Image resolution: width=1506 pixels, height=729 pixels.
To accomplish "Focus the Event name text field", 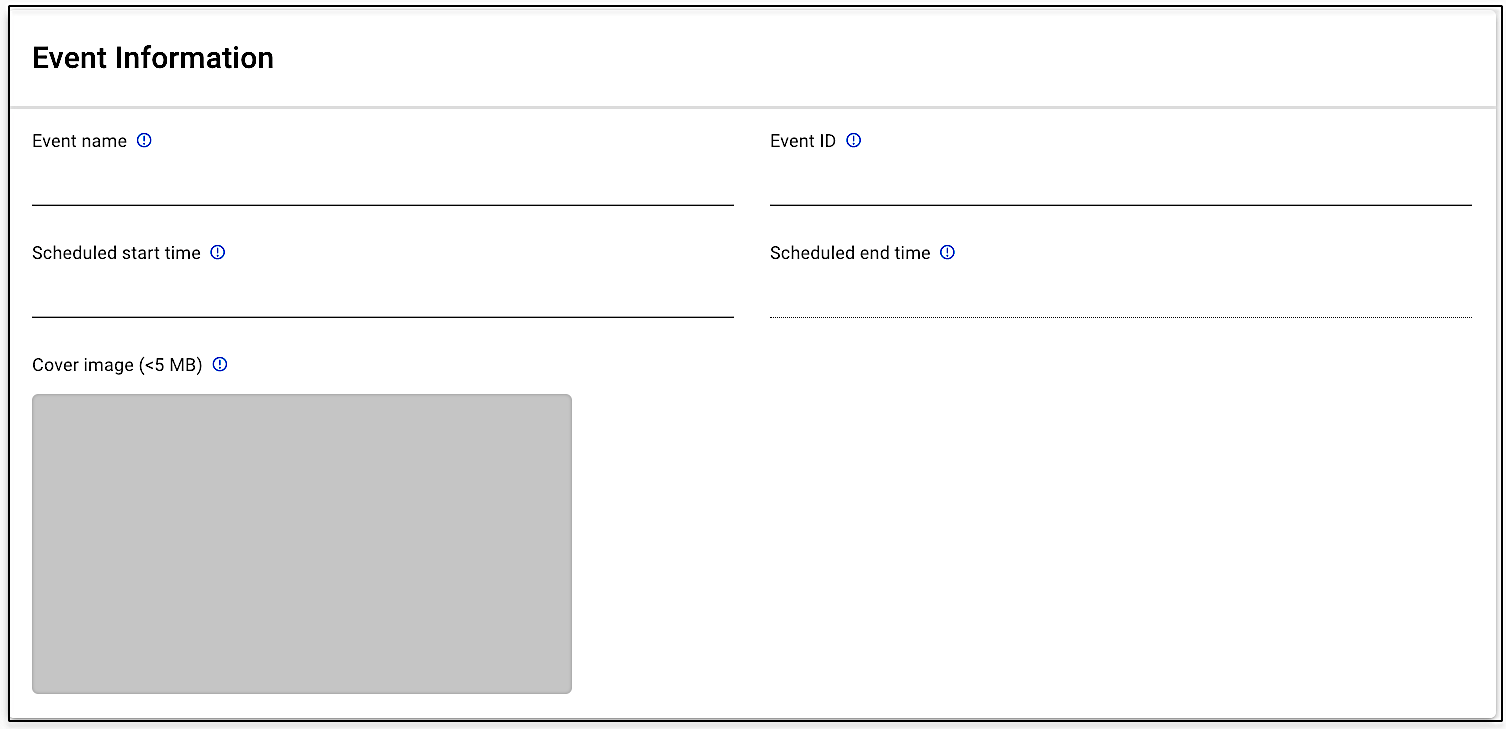I will [x=382, y=185].
